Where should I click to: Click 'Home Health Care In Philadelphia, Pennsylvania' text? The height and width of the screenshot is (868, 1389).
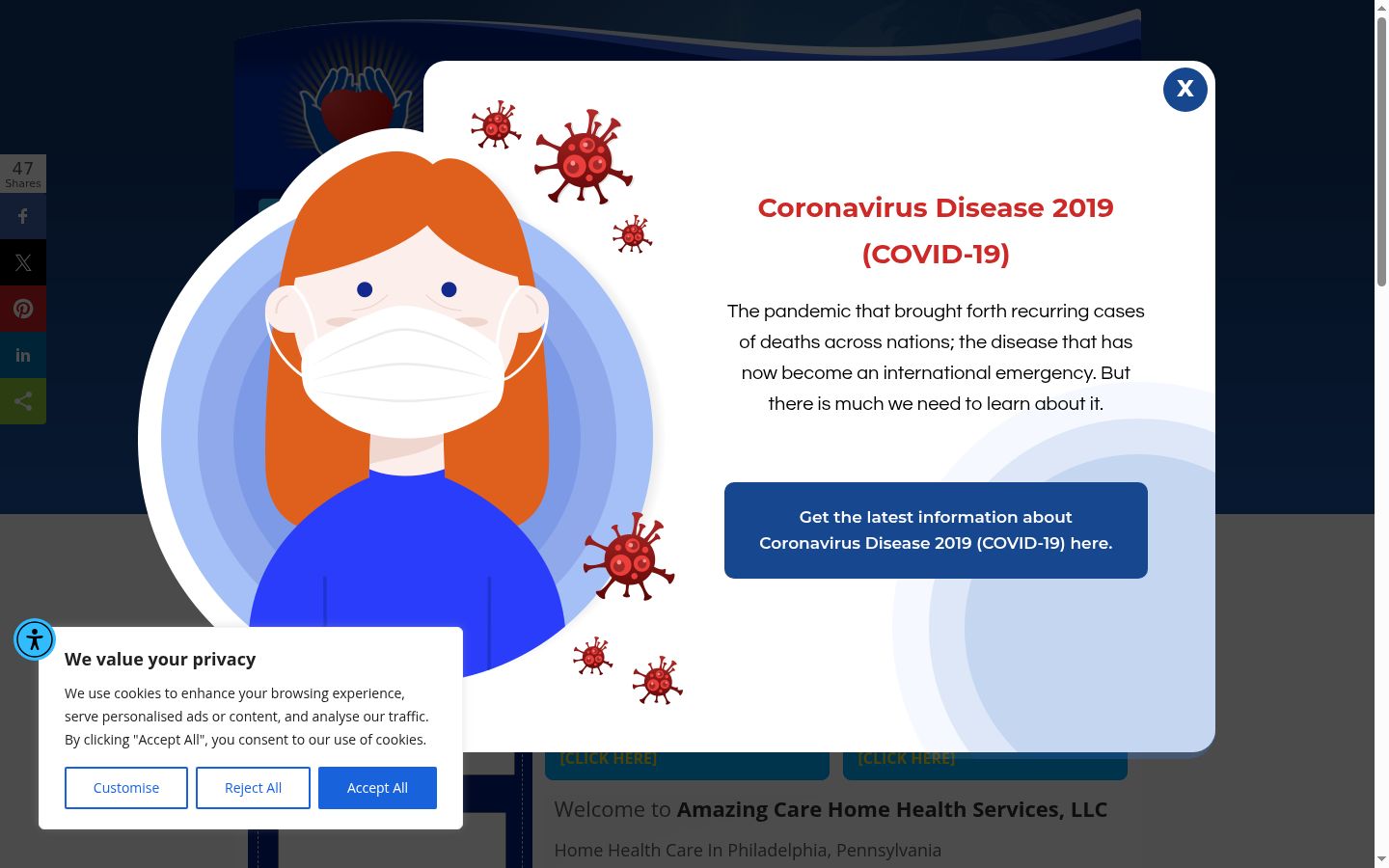pos(748,850)
